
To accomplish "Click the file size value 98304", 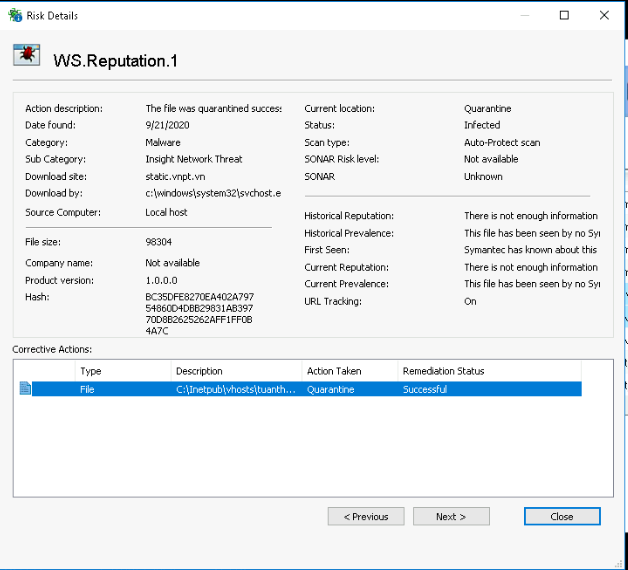I will (158, 242).
